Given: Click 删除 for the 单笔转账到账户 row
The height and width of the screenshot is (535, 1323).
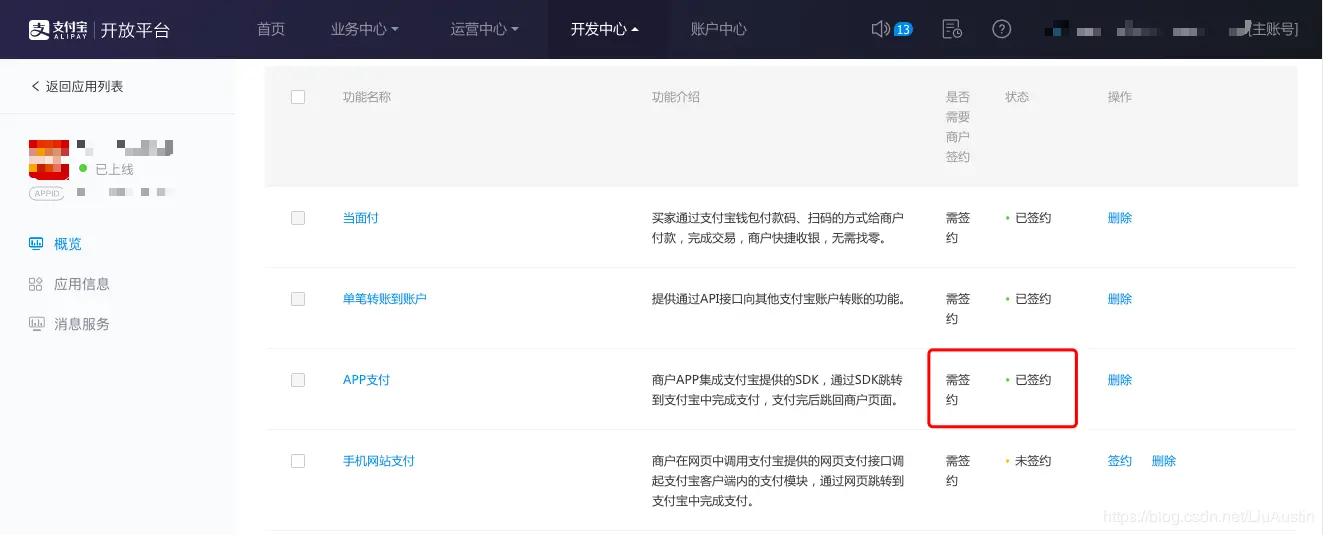Looking at the screenshot, I should pos(1120,299).
